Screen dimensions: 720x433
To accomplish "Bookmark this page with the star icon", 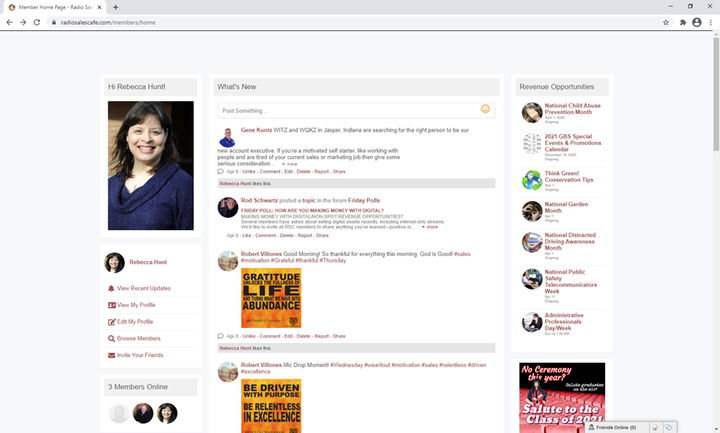I will [x=666, y=22].
